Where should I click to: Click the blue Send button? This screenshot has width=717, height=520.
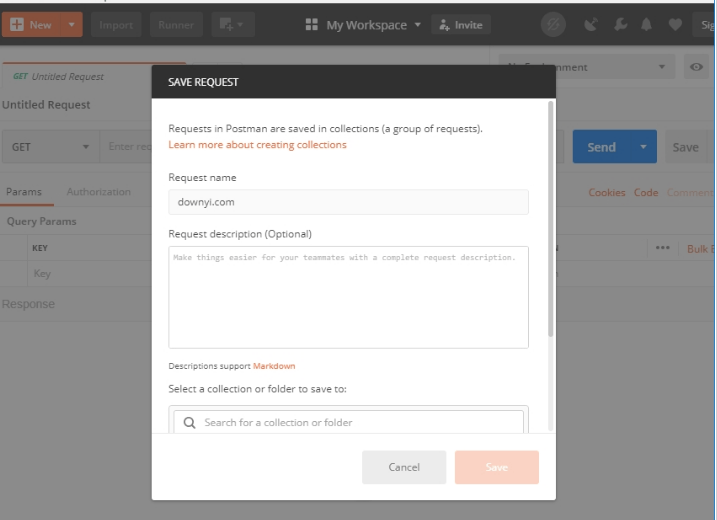click(x=601, y=147)
